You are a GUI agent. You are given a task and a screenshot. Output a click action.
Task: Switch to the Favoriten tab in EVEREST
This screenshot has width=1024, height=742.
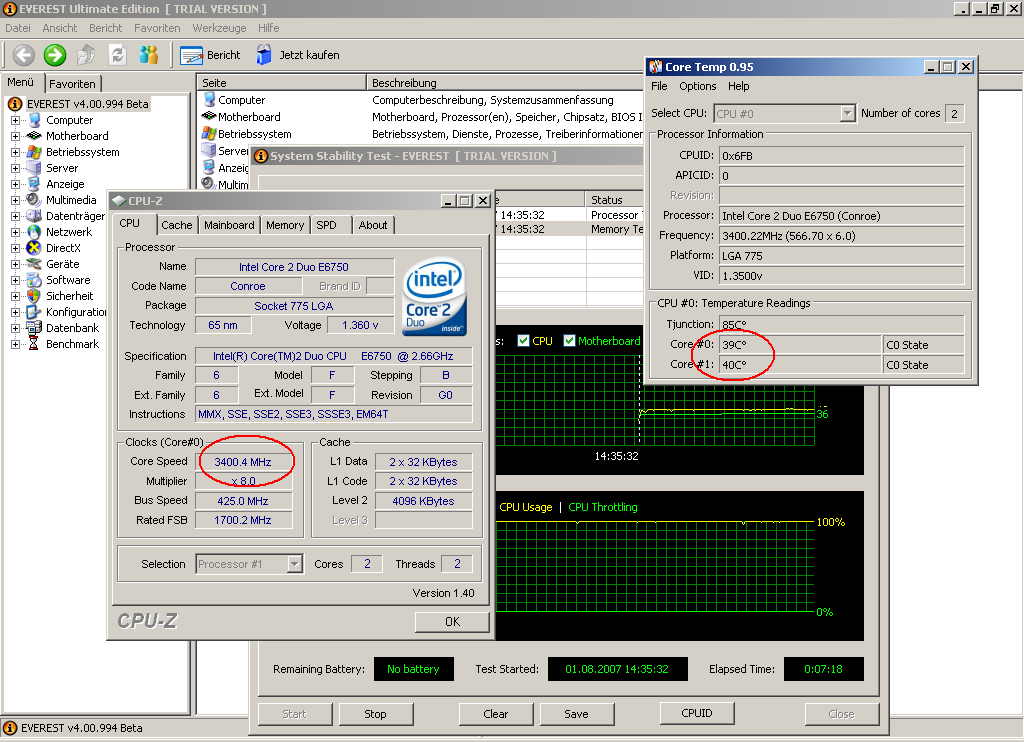(x=72, y=84)
